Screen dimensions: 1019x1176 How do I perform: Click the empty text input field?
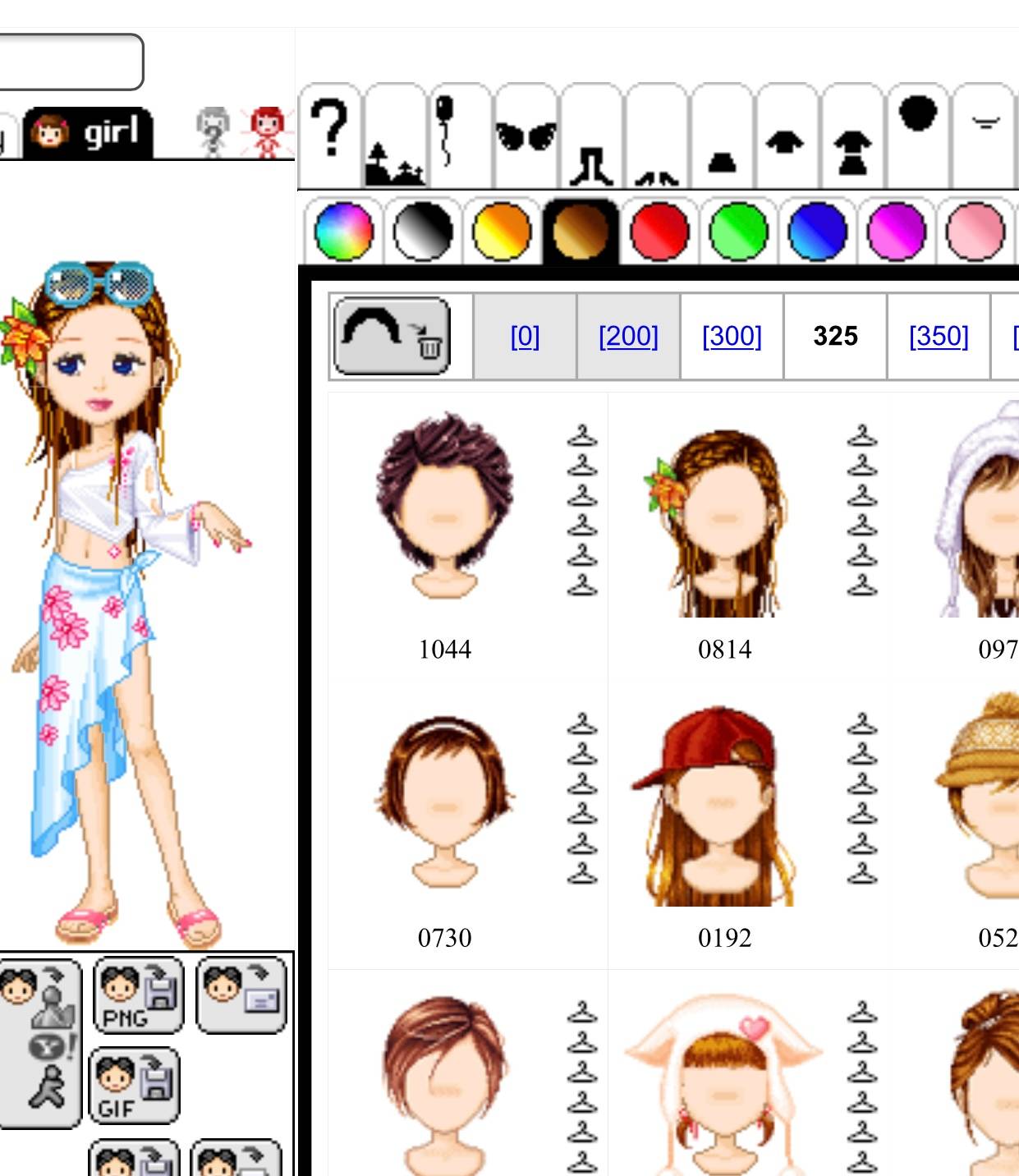[71, 62]
